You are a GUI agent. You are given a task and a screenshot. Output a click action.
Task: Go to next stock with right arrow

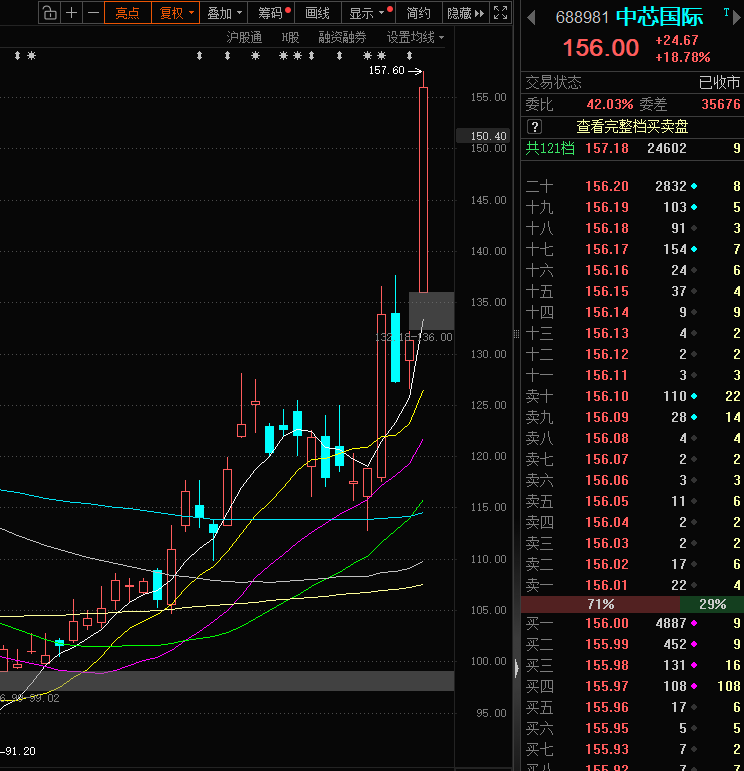pos(736,18)
